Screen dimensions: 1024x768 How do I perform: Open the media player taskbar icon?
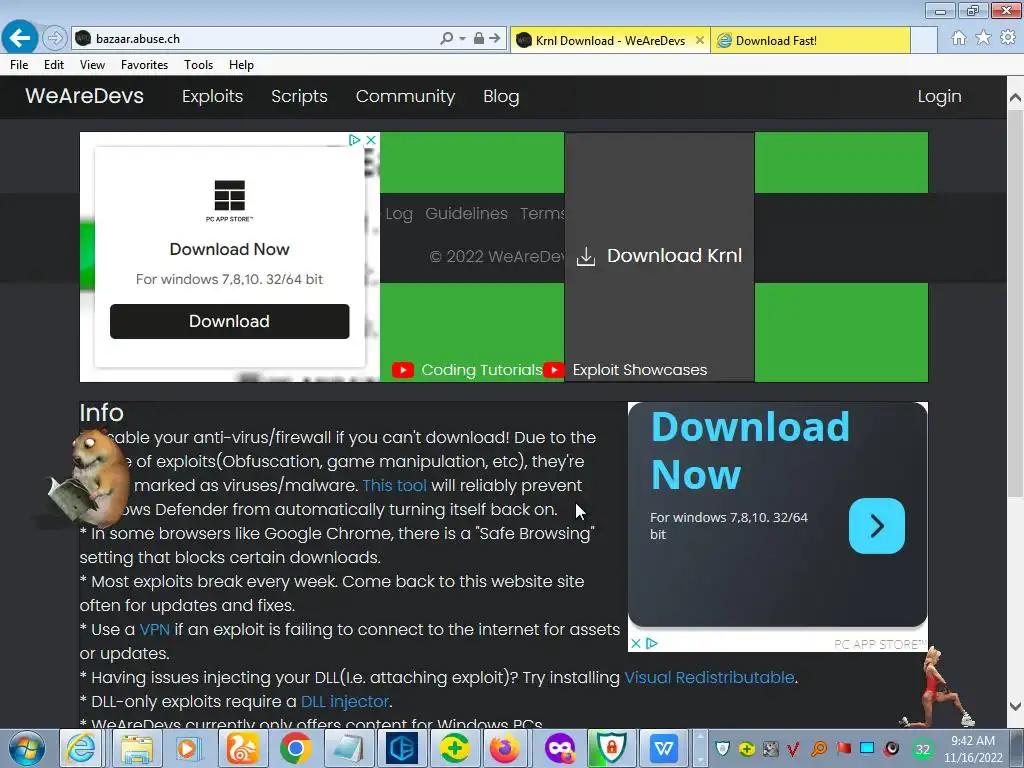coord(189,748)
